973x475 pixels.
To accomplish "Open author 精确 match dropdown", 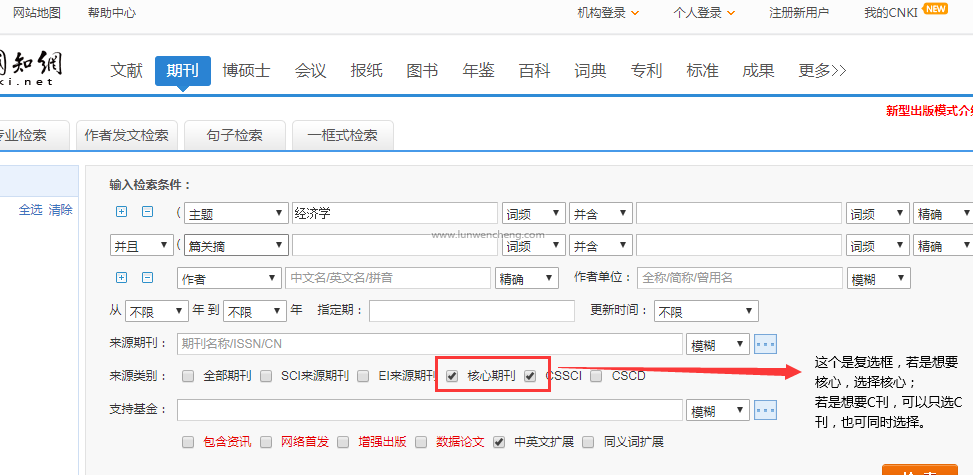I will [527, 278].
